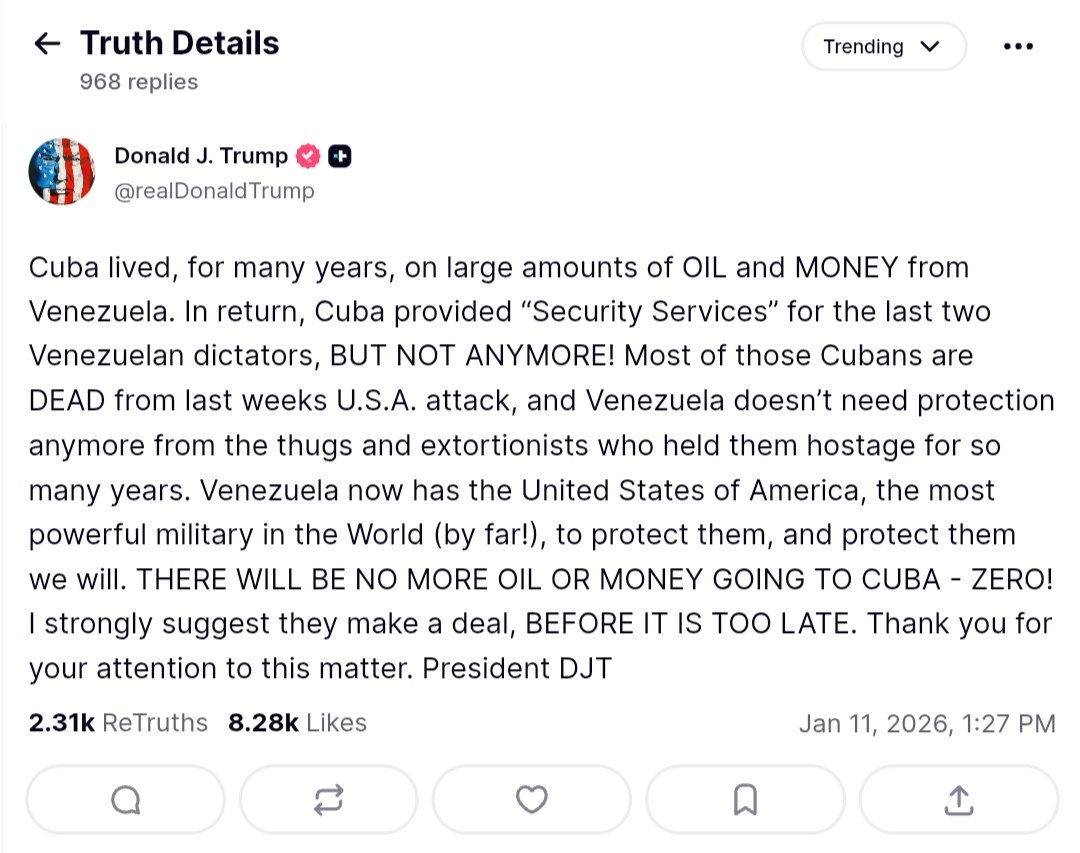View the 8.28k Likes list
Image resolution: width=1080 pixels, height=853 pixels.
pos(297,723)
